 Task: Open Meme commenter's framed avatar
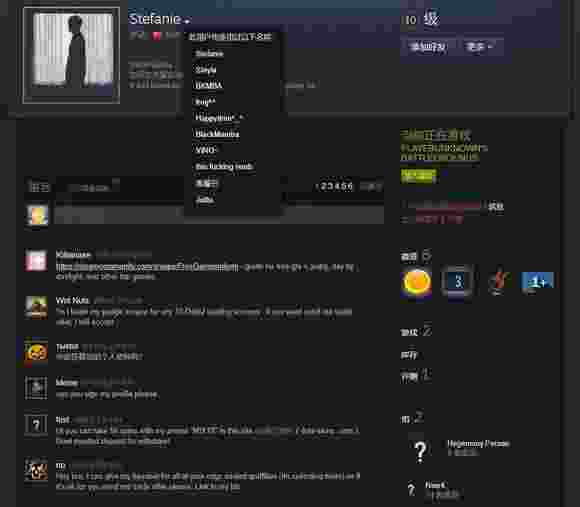point(36,388)
